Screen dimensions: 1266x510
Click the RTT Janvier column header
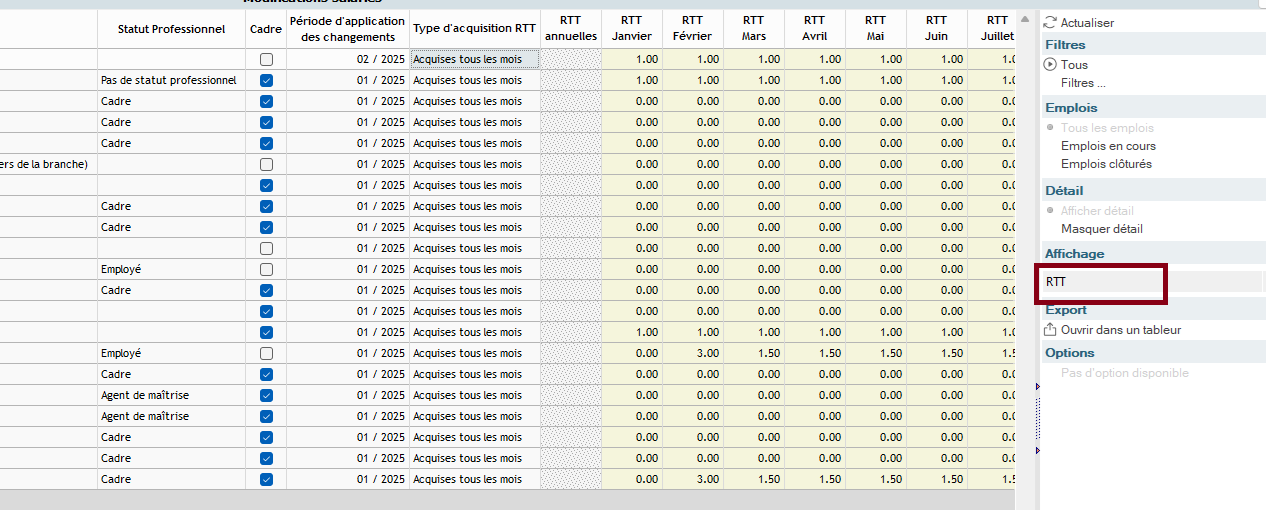pos(631,29)
